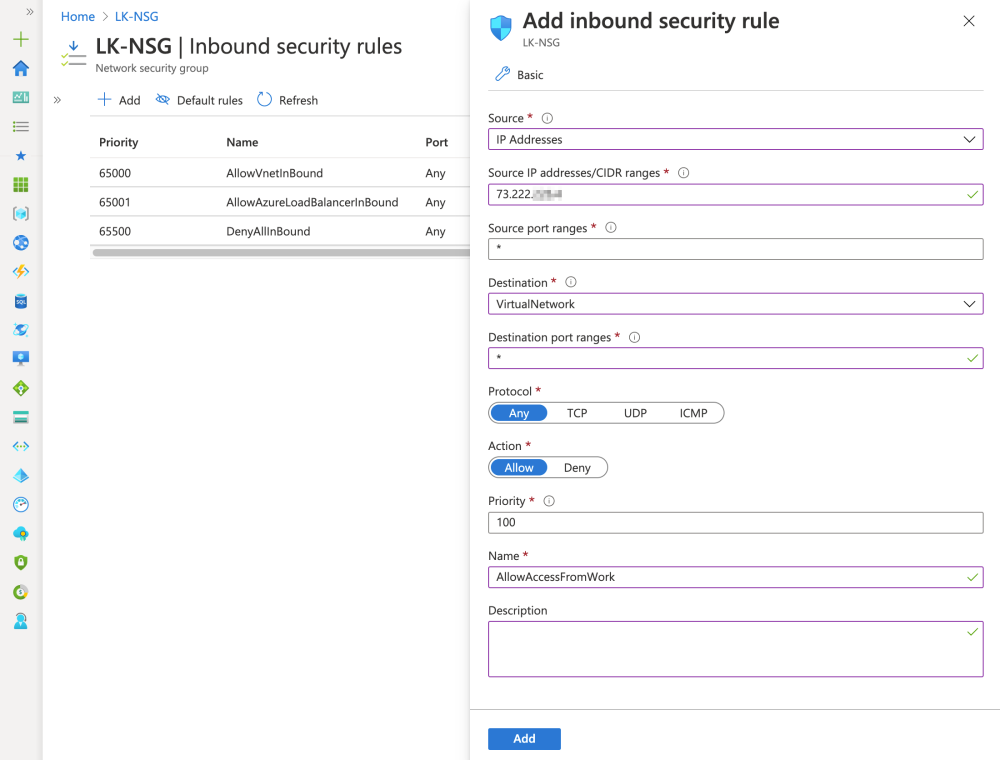This screenshot has height=760, width=1000.
Task: Choose the Deny action option
Action: point(577,468)
